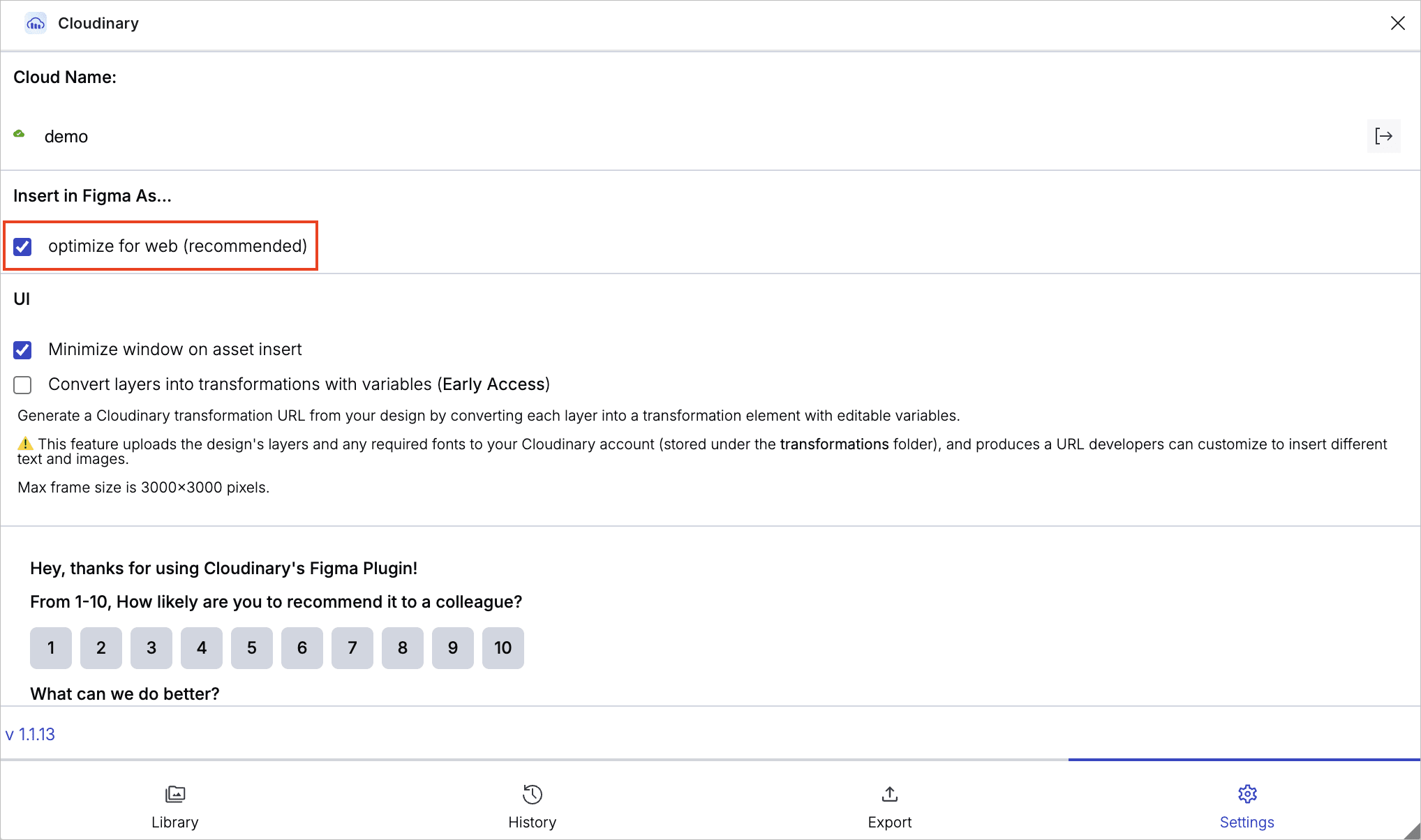Click the yellow warning triangle icon
The image size is (1421, 840).
click(x=25, y=444)
